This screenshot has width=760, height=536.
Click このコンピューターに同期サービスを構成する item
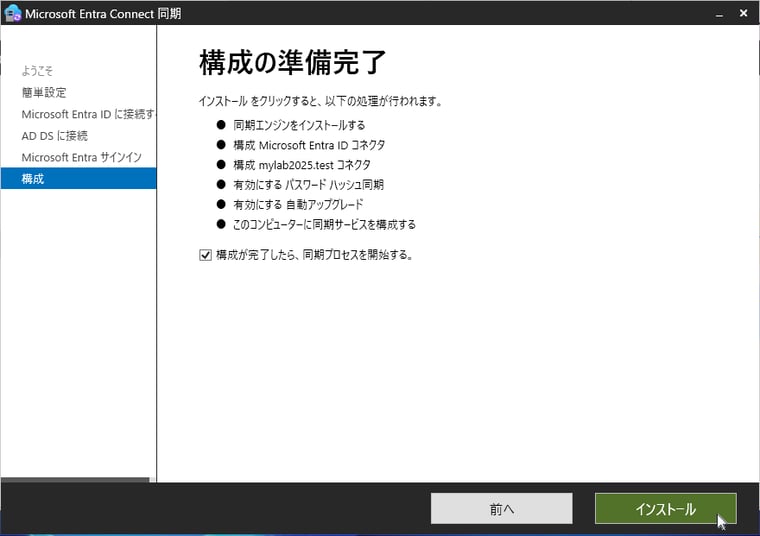pyautogui.click(x=324, y=224)
